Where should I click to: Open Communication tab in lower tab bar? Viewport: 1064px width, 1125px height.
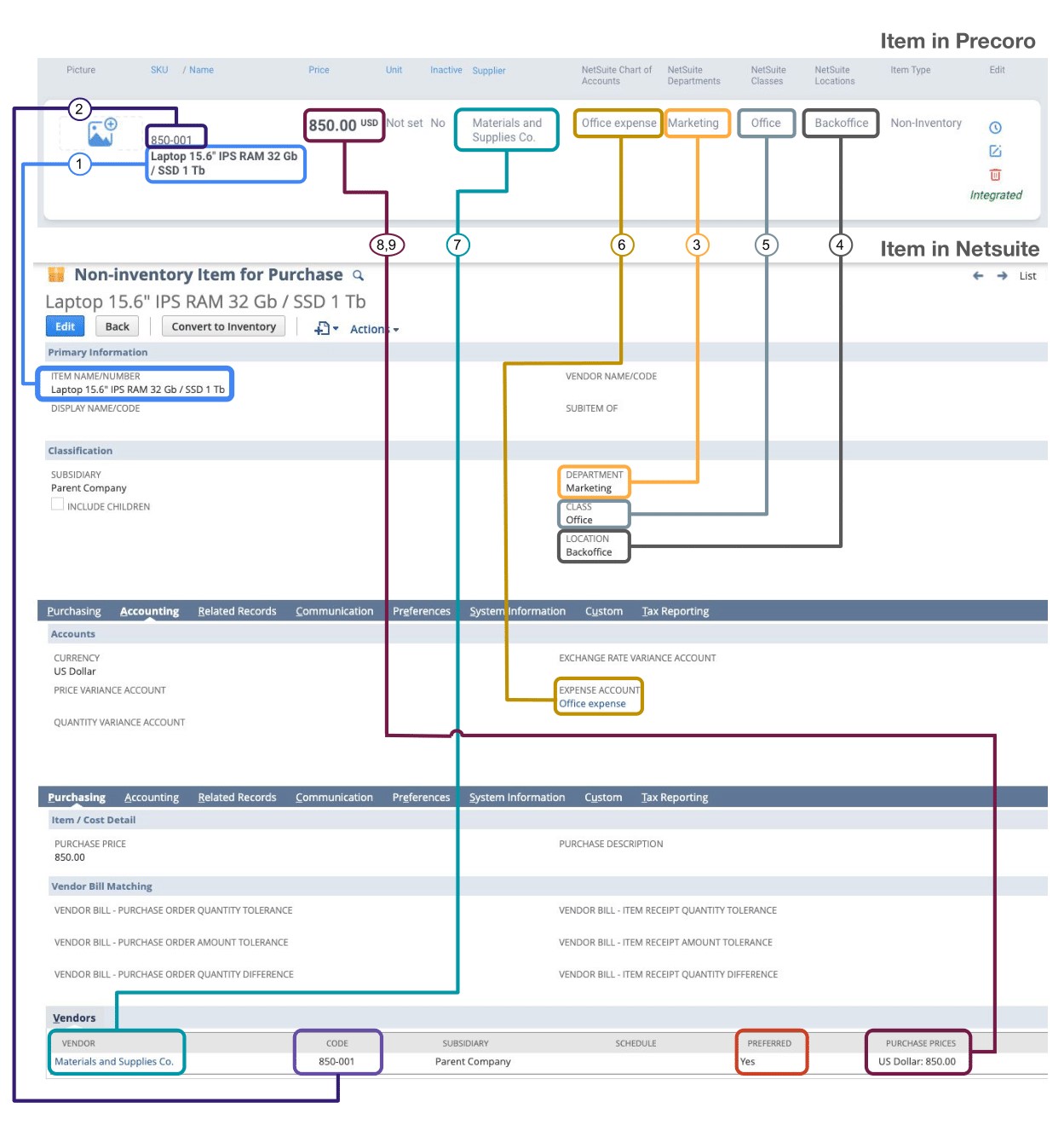[x=334, y=798]
